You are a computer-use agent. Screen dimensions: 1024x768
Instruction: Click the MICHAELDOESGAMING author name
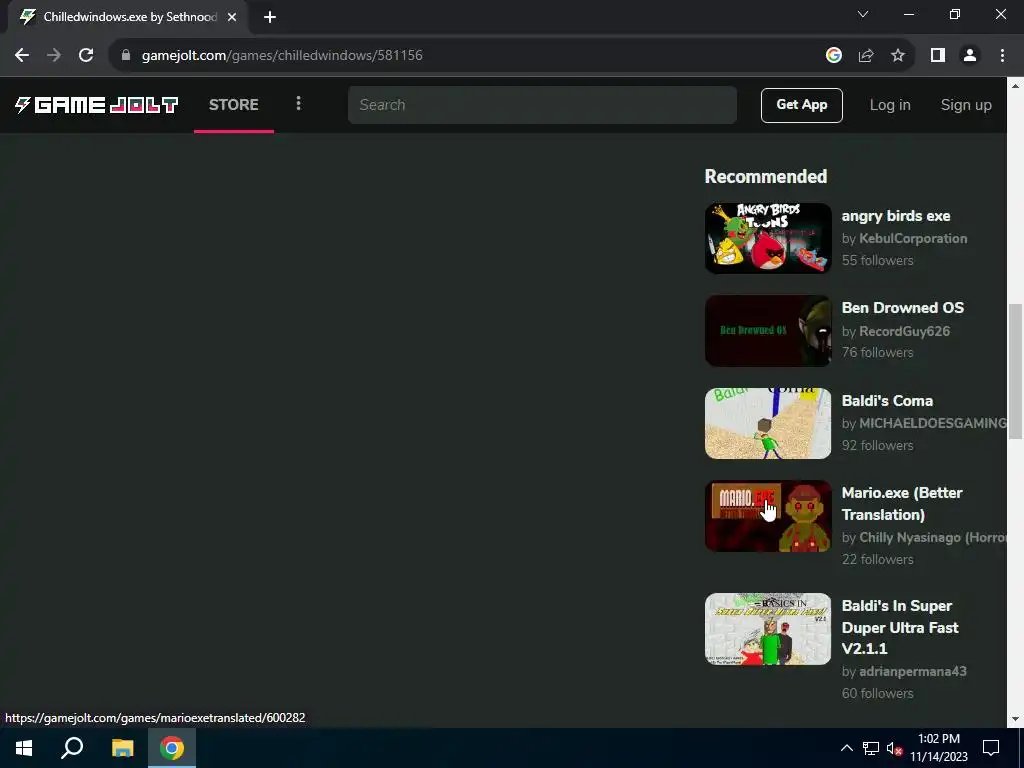(933, 423)
